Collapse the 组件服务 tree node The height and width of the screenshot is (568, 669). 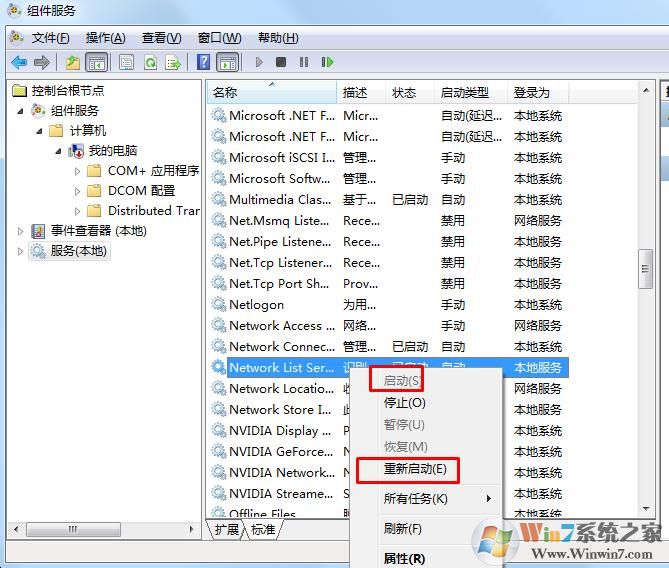20,111
